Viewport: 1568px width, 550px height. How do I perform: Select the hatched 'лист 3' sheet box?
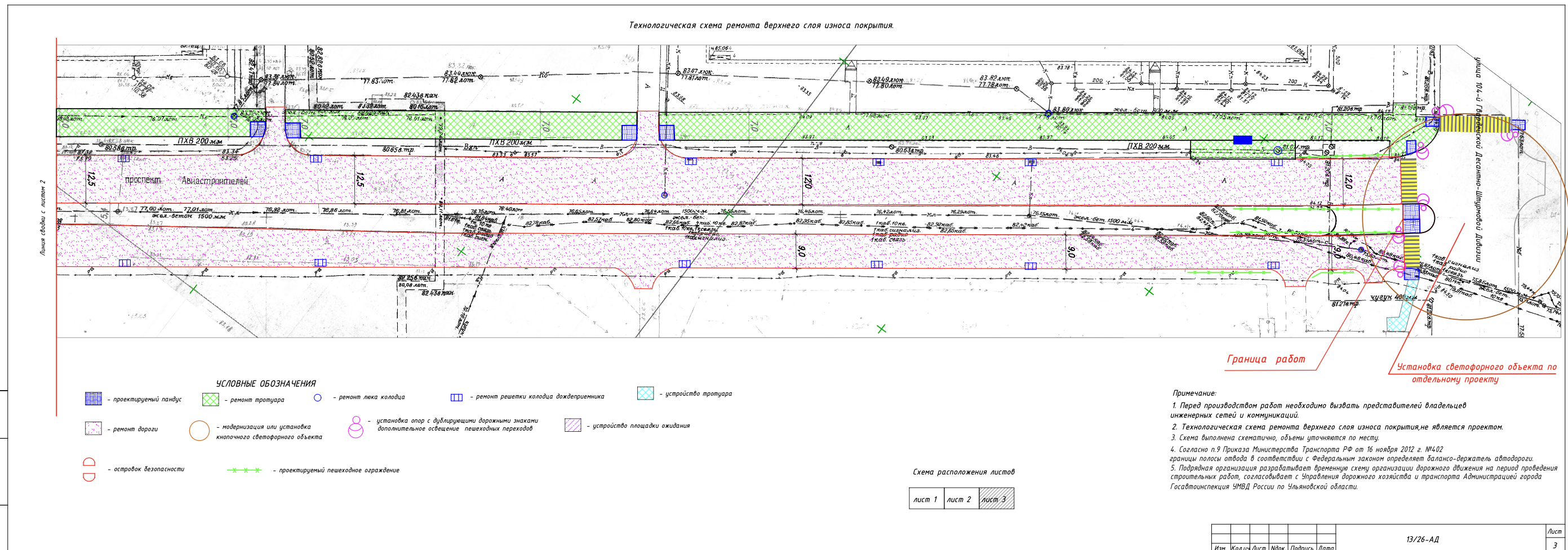pos(994,499)
